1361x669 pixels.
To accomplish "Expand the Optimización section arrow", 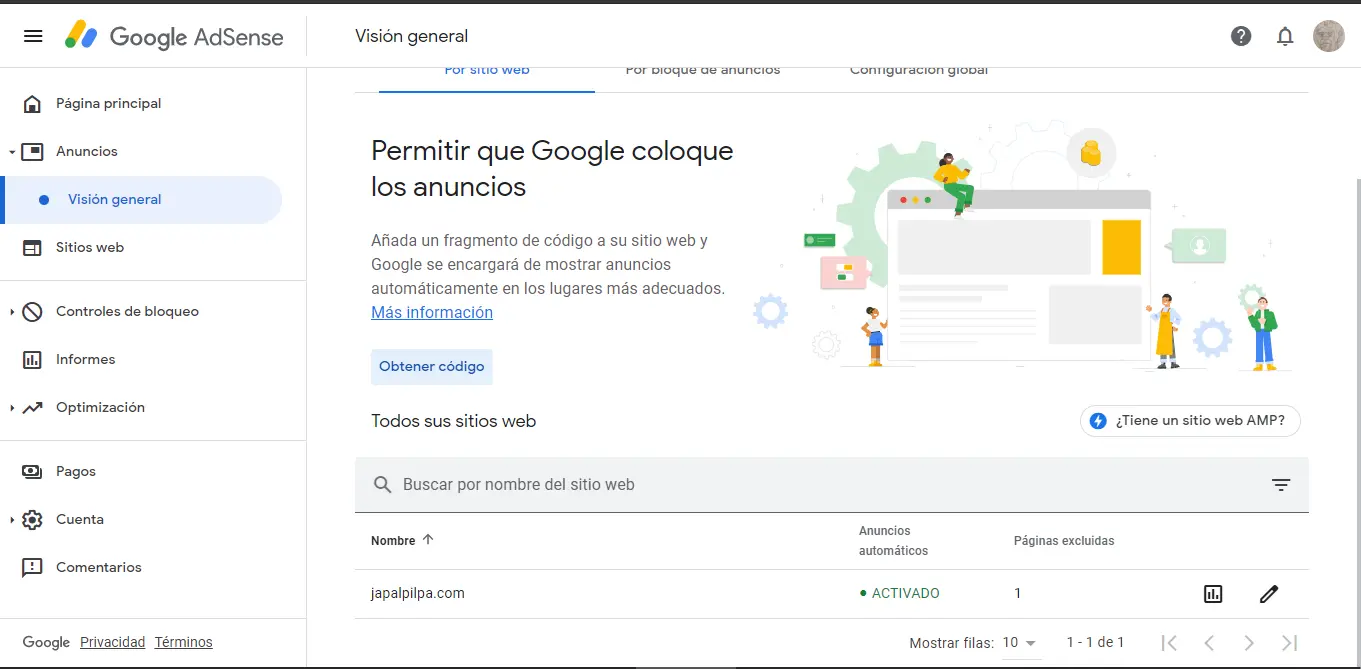I will [11, 408].
